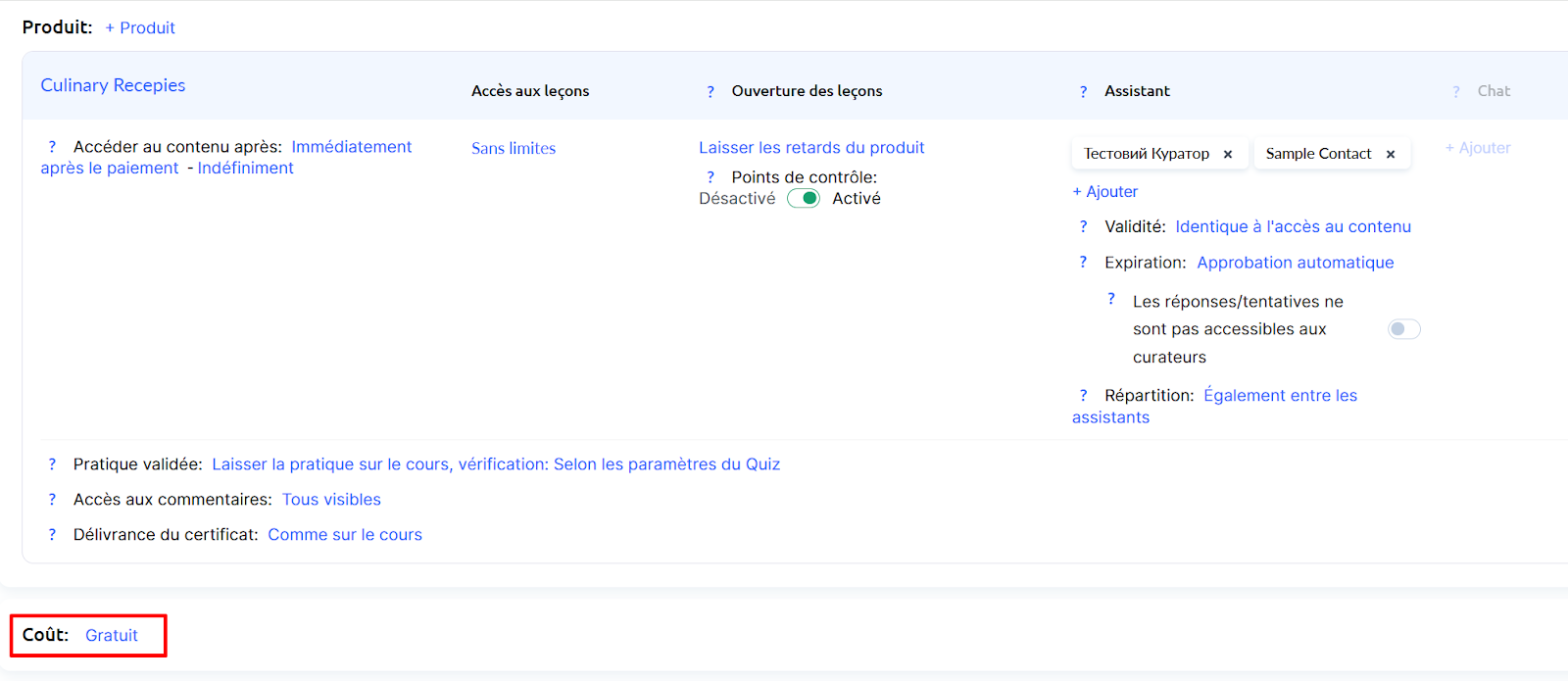Toggle curator access to responses switch
This screenshot has height=681, width=1568.
1403,329
